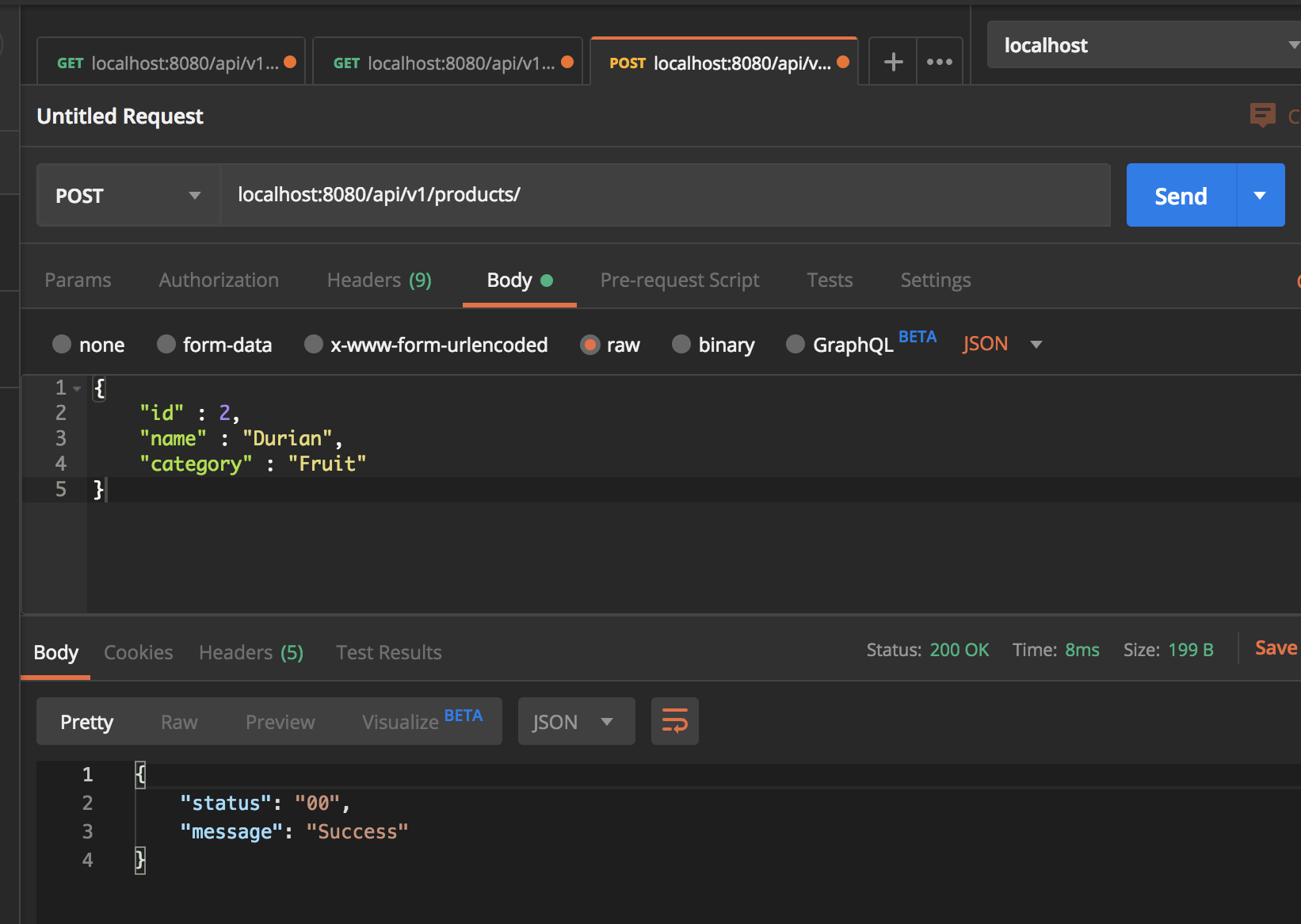The width and height of the screenshot is (1301, 924).
Task: Click the Save Response link
Action: [1275, 648]
